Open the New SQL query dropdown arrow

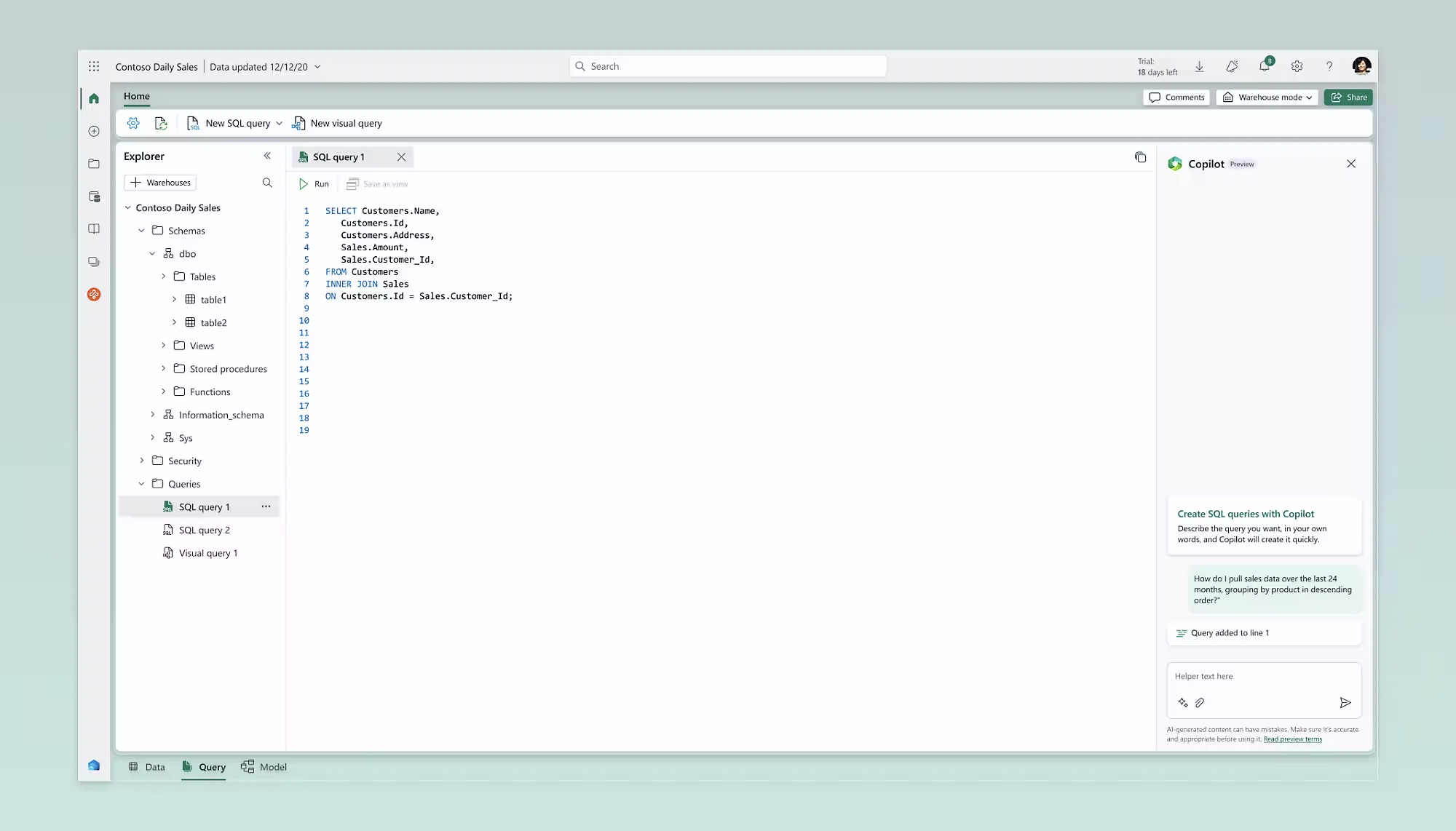[279, 123]
